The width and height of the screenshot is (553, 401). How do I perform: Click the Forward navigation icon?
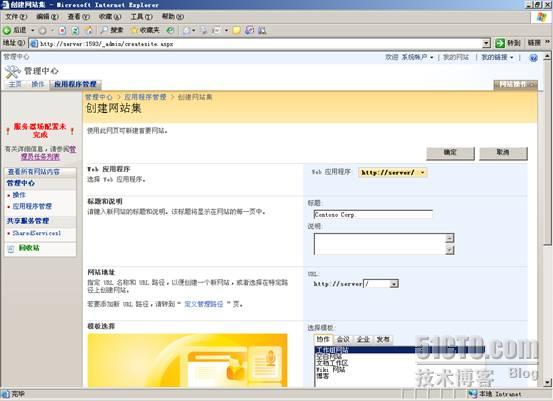pos(42,31)
